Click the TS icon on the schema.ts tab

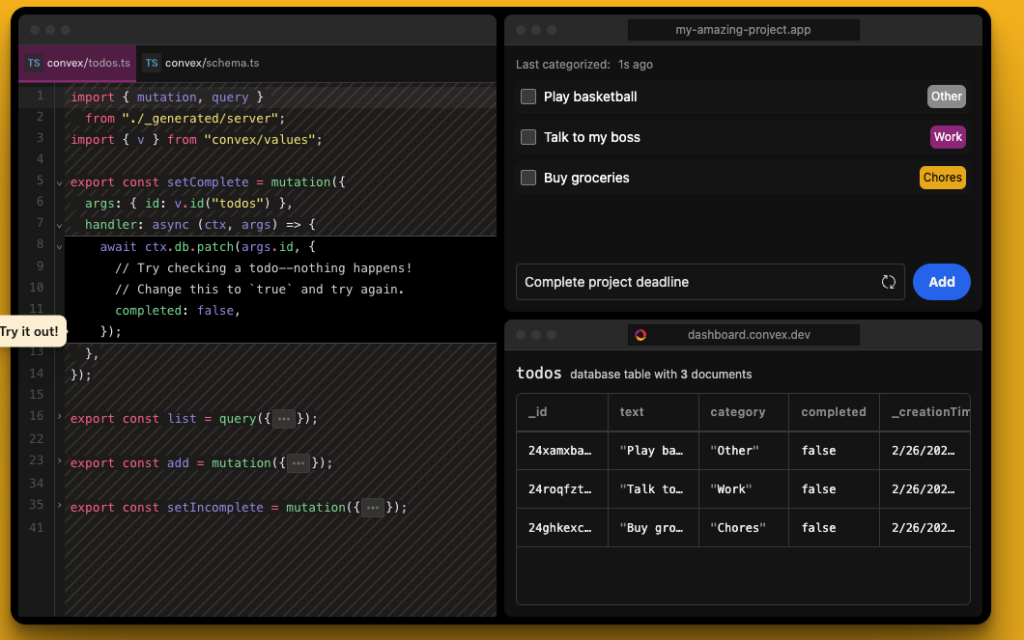click(151, 63)
